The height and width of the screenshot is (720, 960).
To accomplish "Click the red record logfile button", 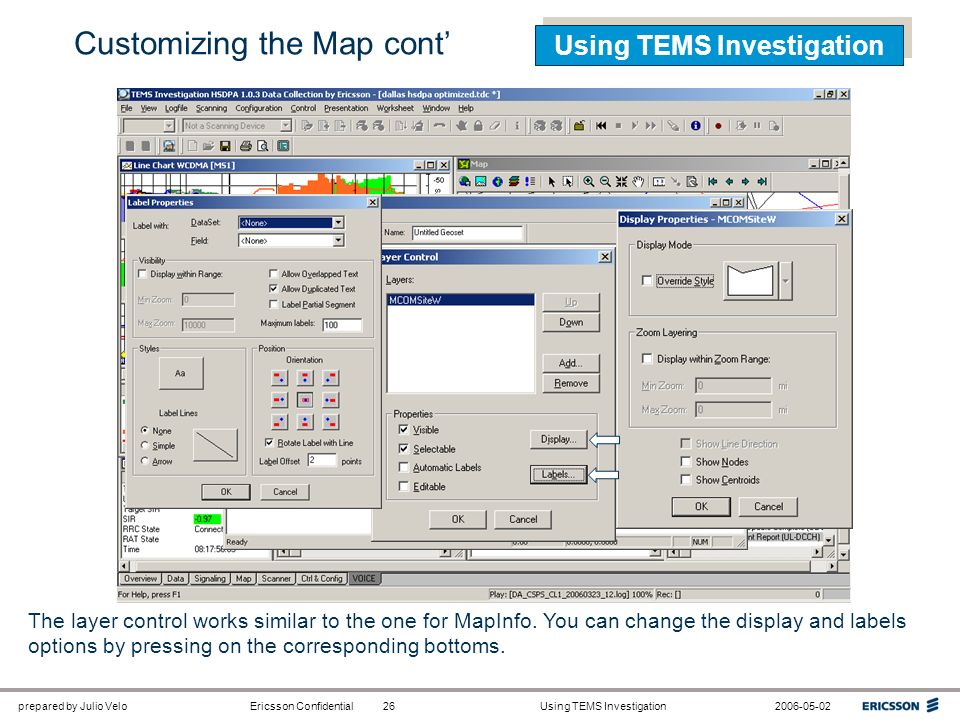I will 718,126.
